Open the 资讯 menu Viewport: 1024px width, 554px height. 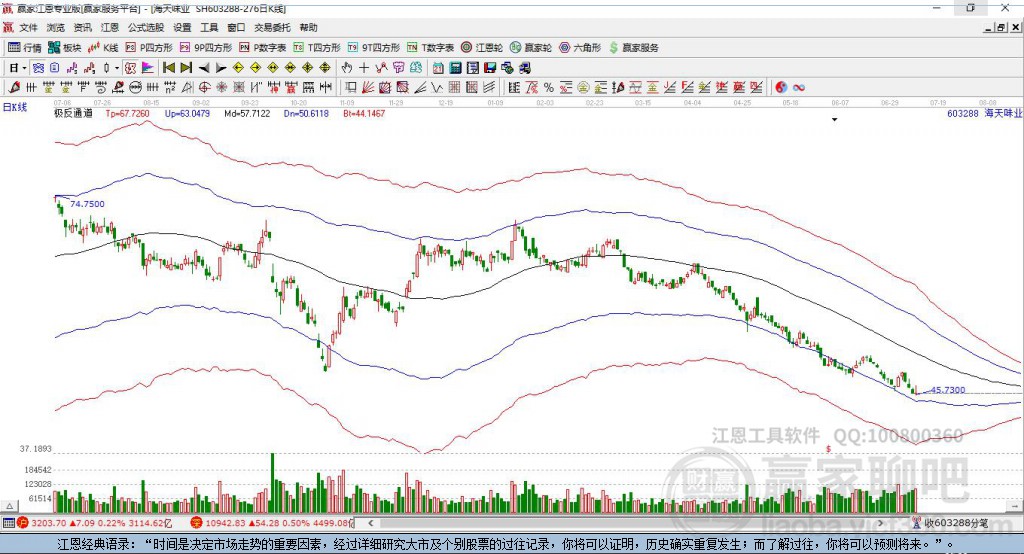tap(82, 27)
